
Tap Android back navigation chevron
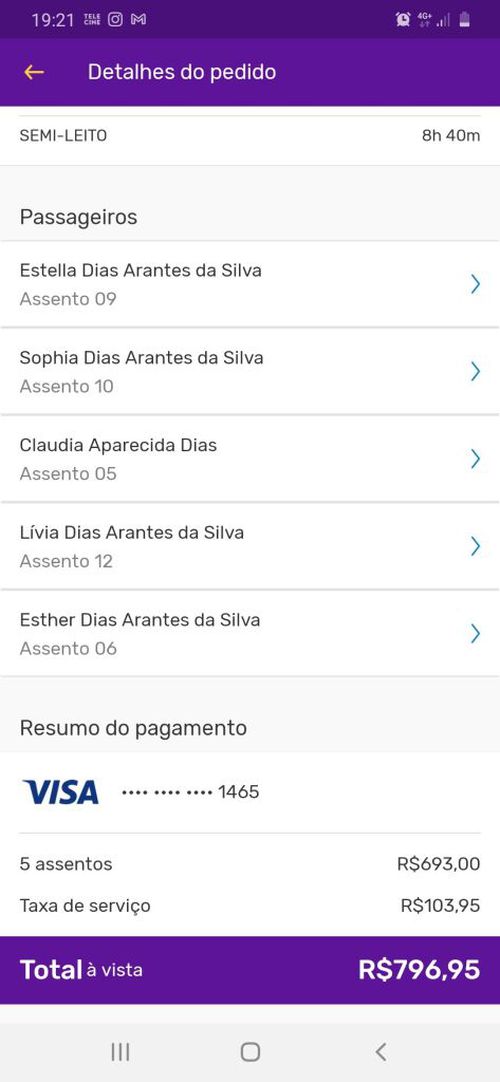(x=380, y=1052)
